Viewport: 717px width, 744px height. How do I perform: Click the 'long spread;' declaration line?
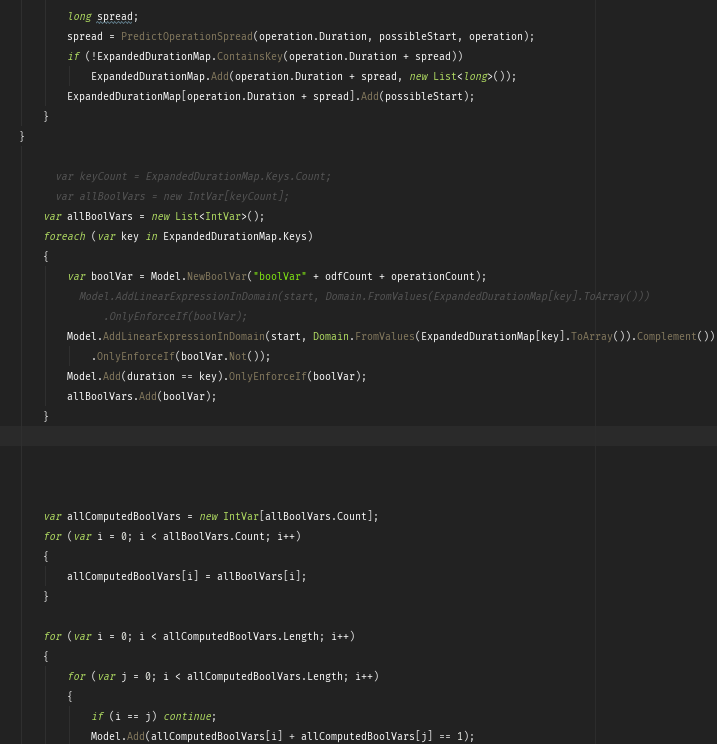(x=103, y=17)
